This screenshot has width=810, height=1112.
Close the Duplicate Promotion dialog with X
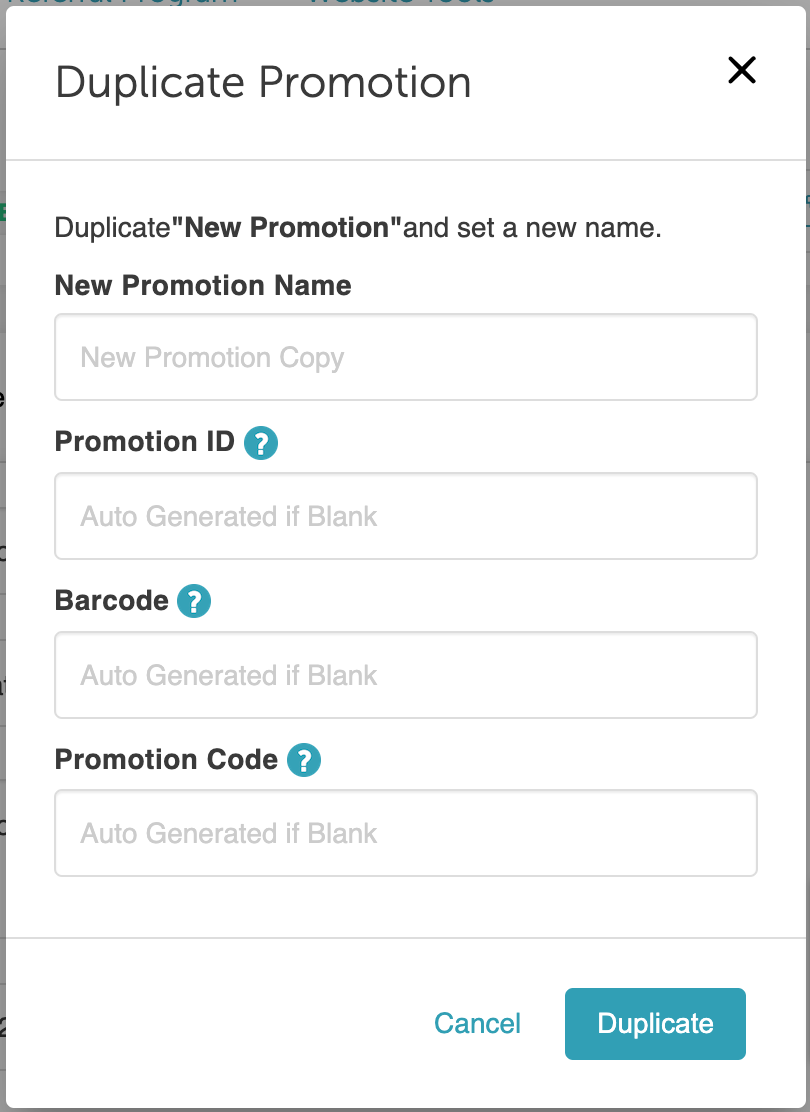coord(741,70)
